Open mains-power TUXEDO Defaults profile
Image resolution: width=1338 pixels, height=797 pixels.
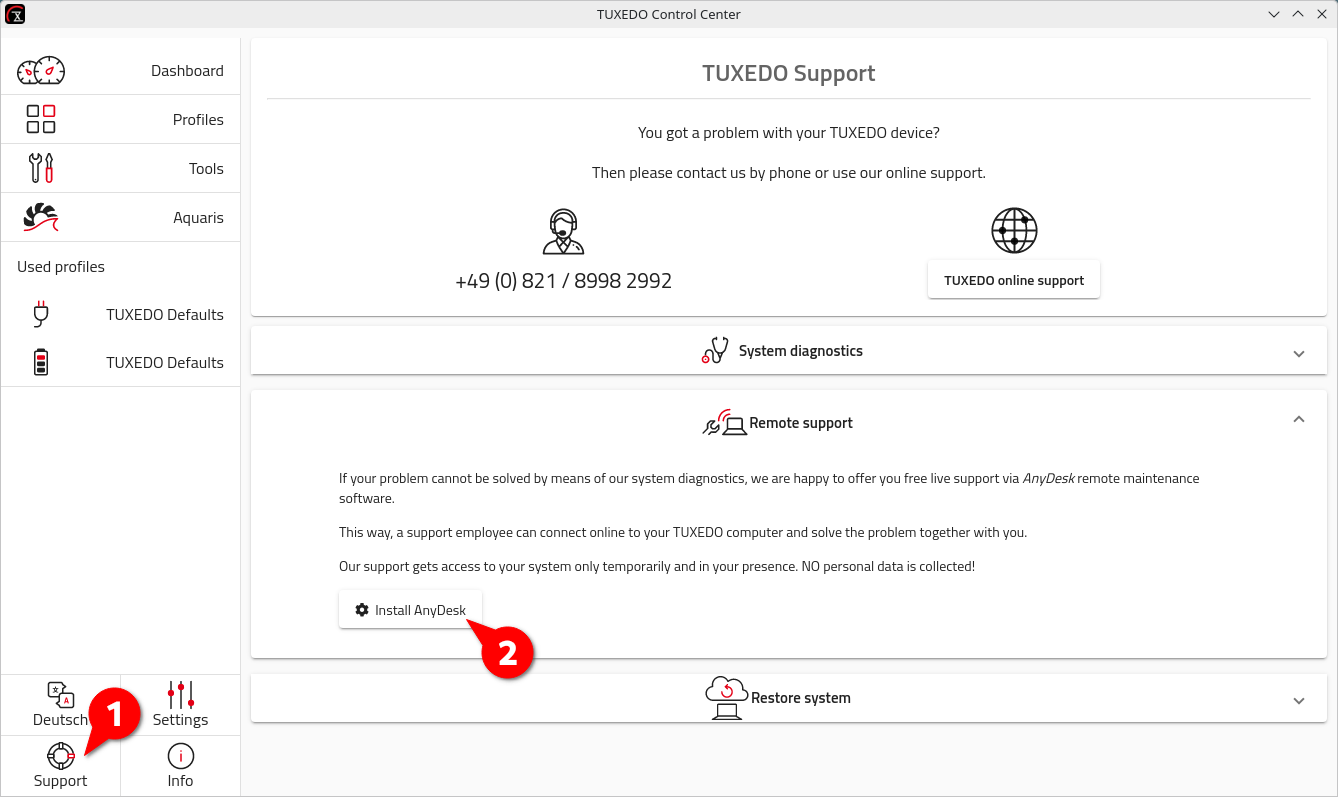click(120, 314)
